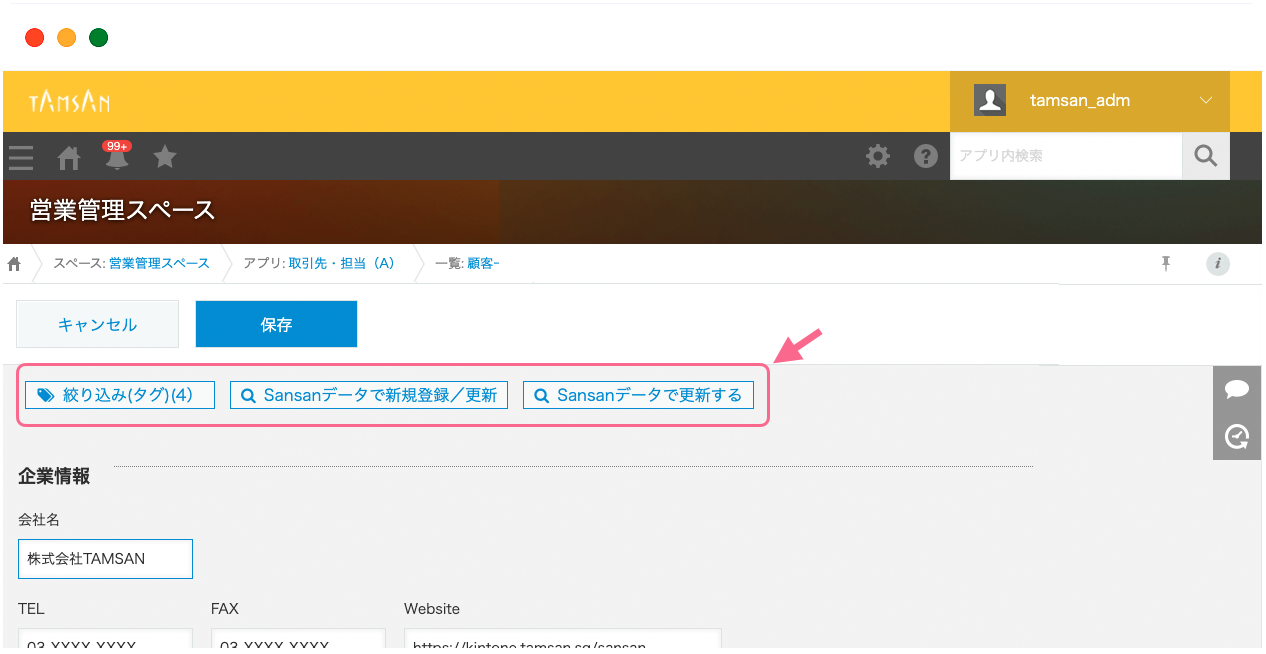The image size is (1266, 654).
Task: Open the hamburger main menu
Action: tap(21, 157)
